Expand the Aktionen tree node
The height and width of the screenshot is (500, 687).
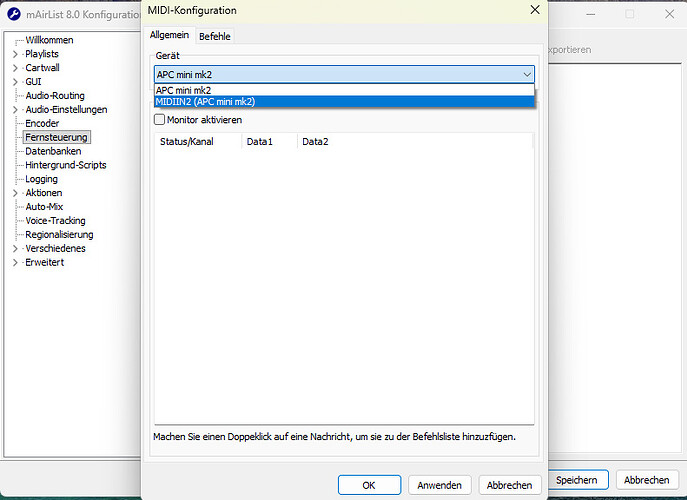click(15, 193)
